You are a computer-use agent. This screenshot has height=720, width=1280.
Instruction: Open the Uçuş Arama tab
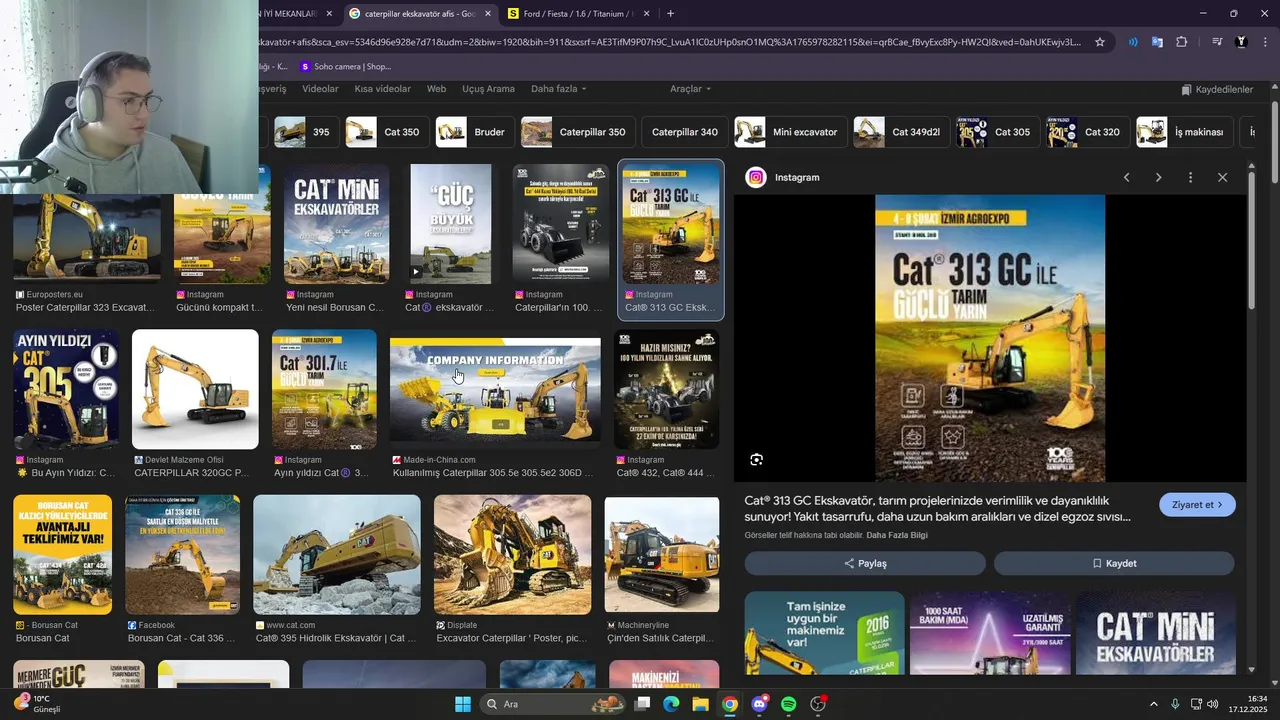tap(488, 89)
